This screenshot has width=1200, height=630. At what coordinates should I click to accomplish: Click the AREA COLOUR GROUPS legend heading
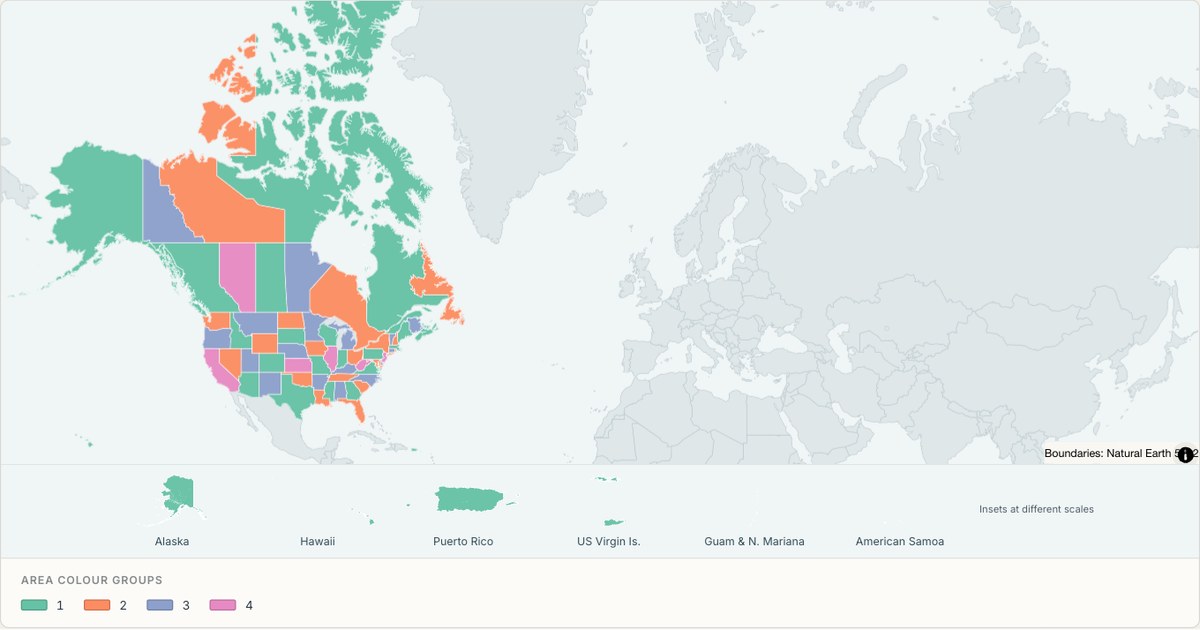point(92,580)
